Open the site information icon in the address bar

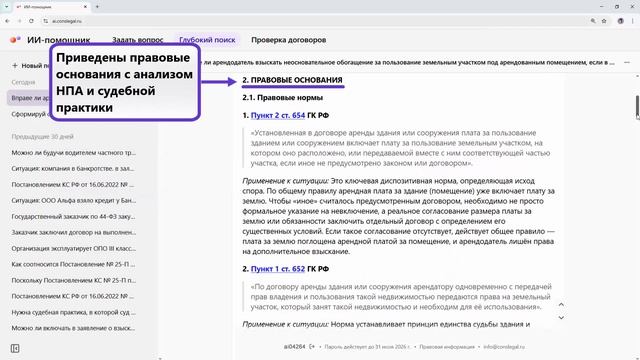(46, 21)
